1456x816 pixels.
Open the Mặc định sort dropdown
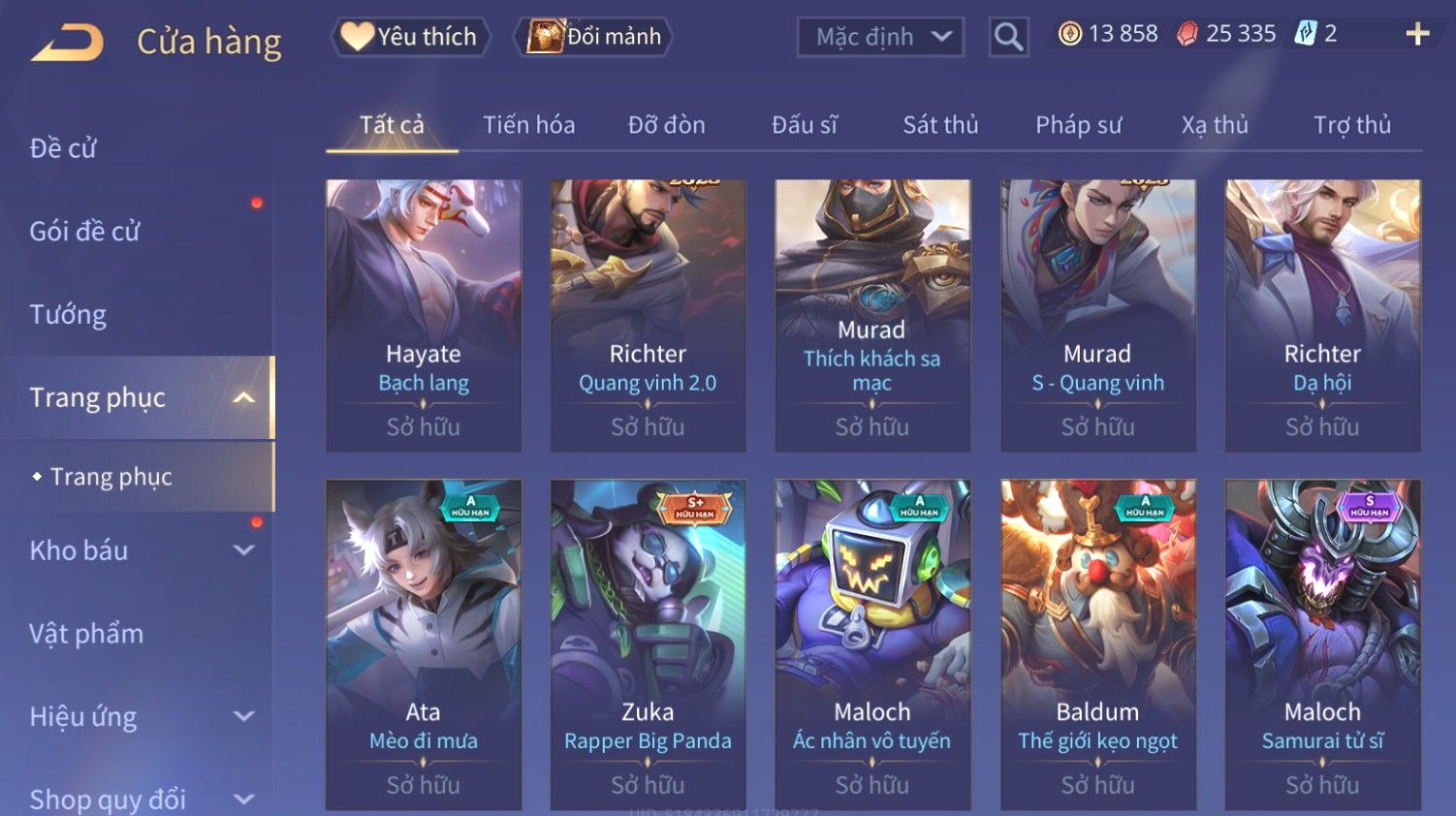pyautogui.click(x=880, y=38)
